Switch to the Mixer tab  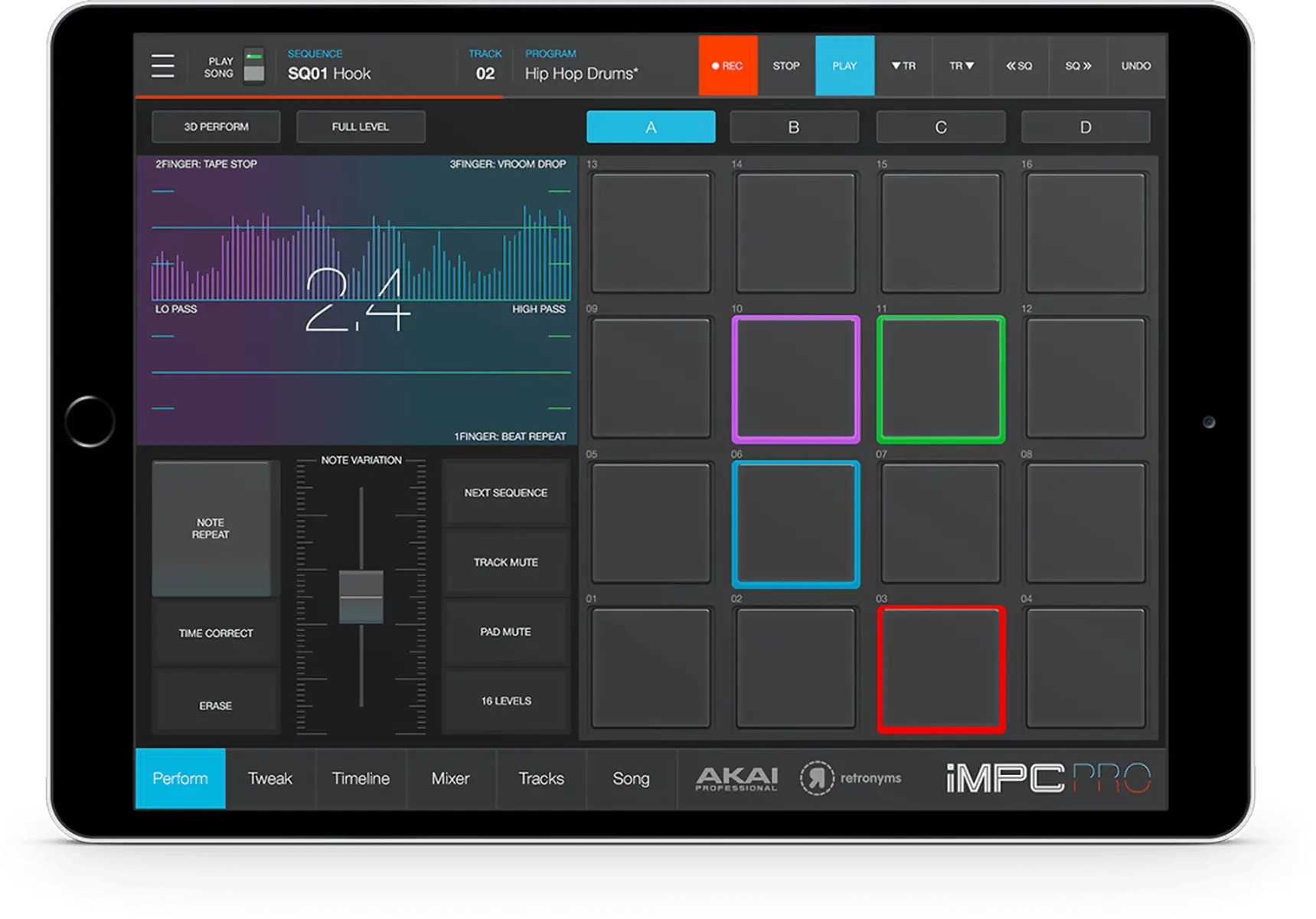[450, 779]
